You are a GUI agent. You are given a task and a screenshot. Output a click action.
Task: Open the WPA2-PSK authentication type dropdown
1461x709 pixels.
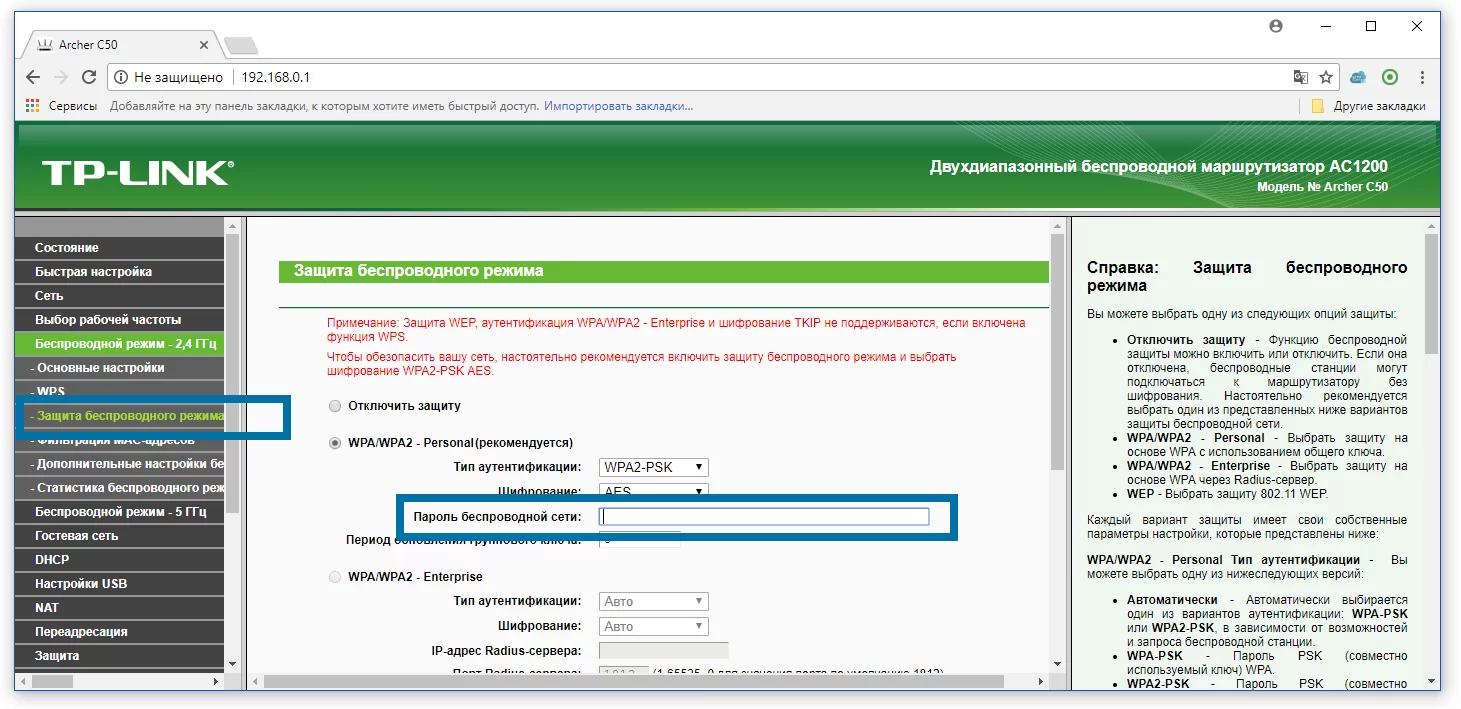[654, 467]
